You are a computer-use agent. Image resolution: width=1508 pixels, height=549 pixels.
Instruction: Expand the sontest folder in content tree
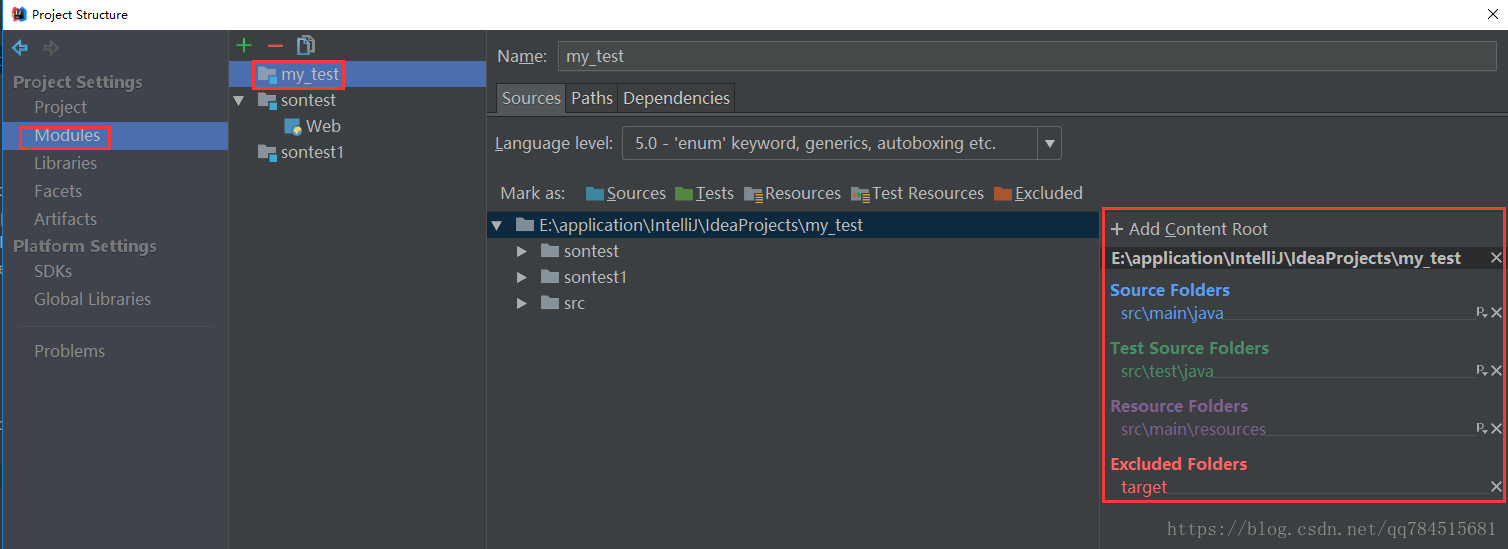(521, 251)
